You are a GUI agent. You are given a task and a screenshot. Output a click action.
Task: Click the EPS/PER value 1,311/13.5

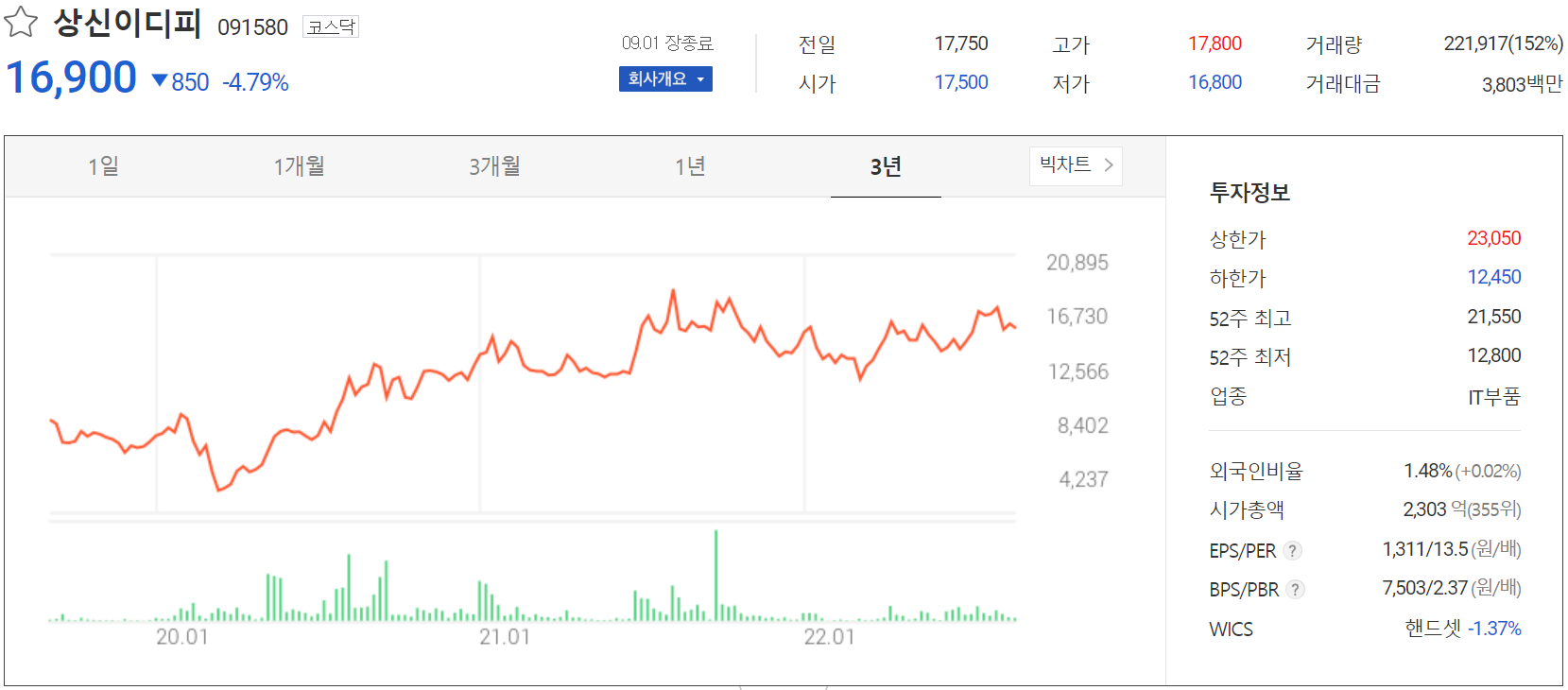(x=1424, y=549)
